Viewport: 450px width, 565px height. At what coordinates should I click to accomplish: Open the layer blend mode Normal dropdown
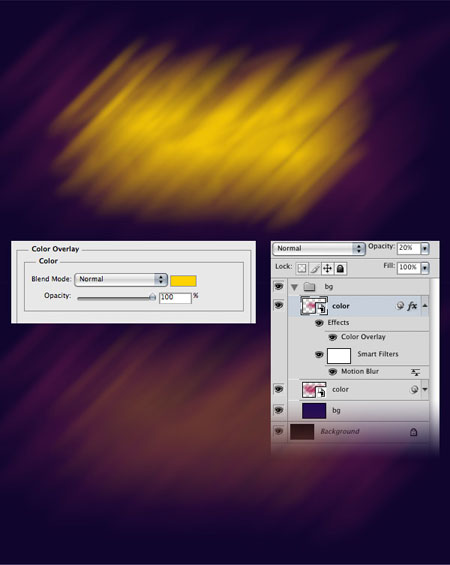pyautogui.click(x=319, y=249)
